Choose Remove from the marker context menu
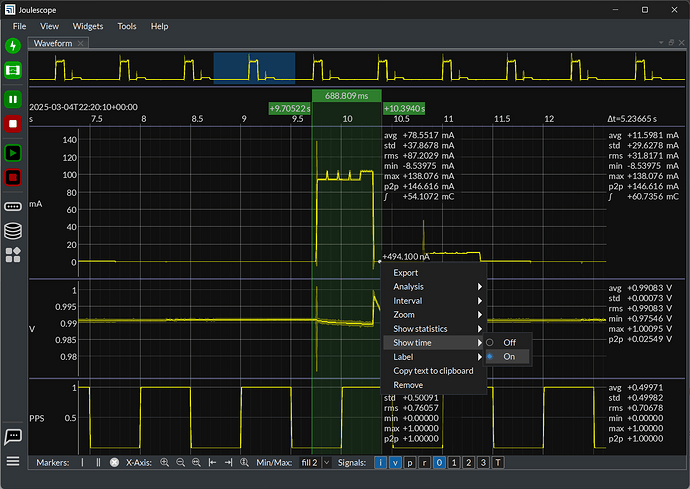Image resolution: width=690 pixels, height=489 pixels. tap(433, 385)
